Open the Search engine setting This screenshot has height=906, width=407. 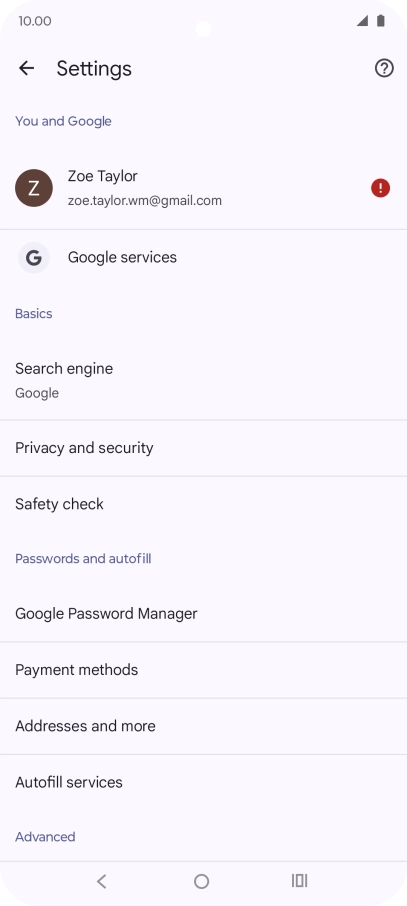click(x=204, y=380)
